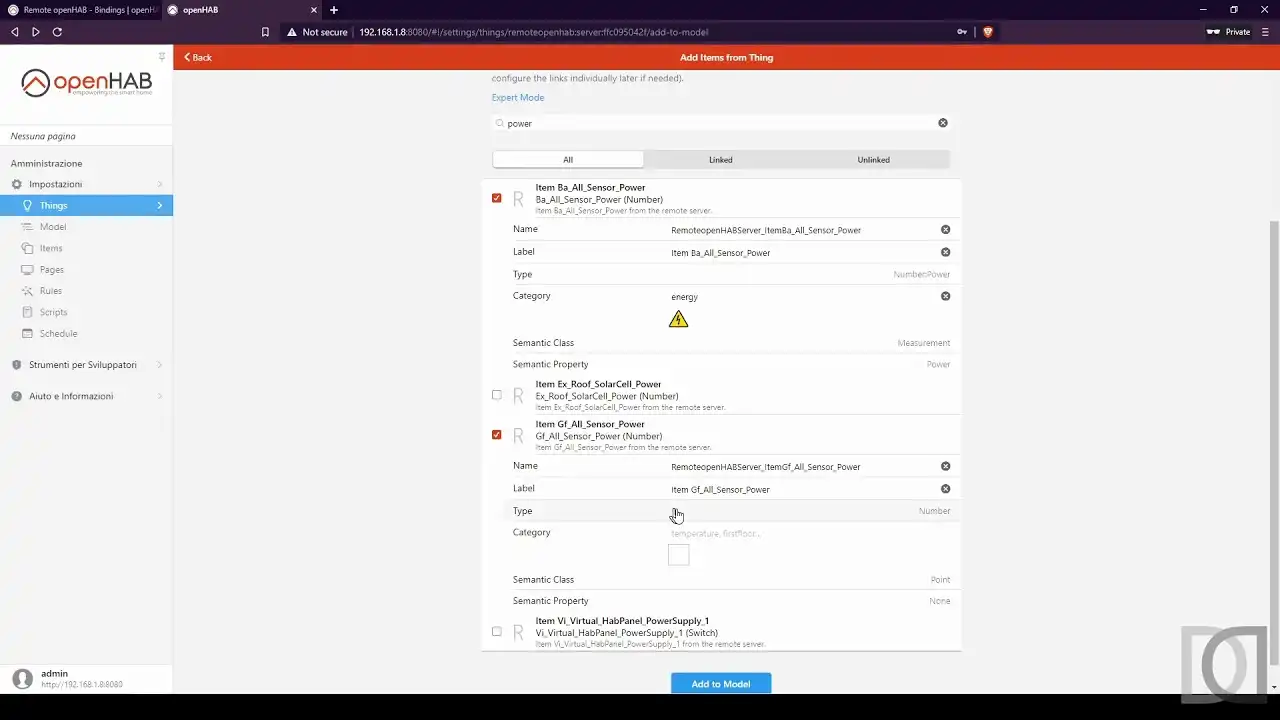Clear the Ba_All_Sensor_Power Label field
This screenshot has width=1280, height=720.
945,252
